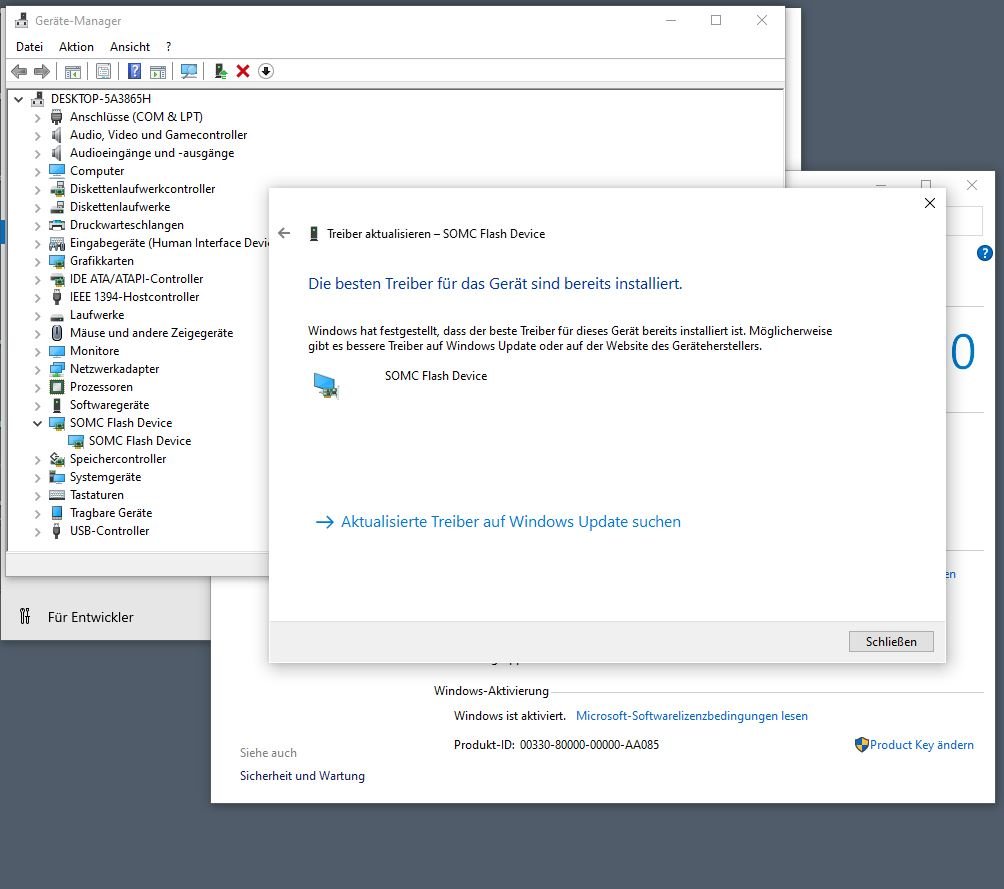Select Diskettenlaufwerkcontroller in the device tree
The width and height of the screenshot is (1004, 889).
pyautogui.click(x=142, y=189)
